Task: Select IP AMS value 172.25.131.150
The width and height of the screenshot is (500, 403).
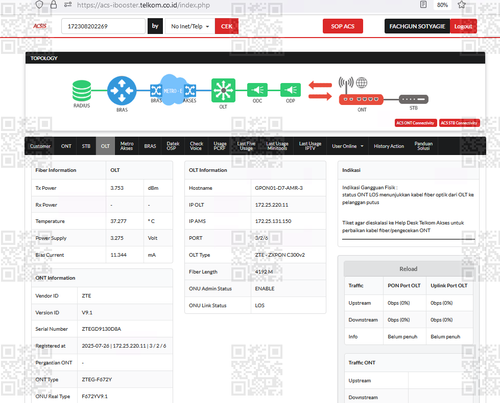Action: pyautogui.click(x=273, y=221)
